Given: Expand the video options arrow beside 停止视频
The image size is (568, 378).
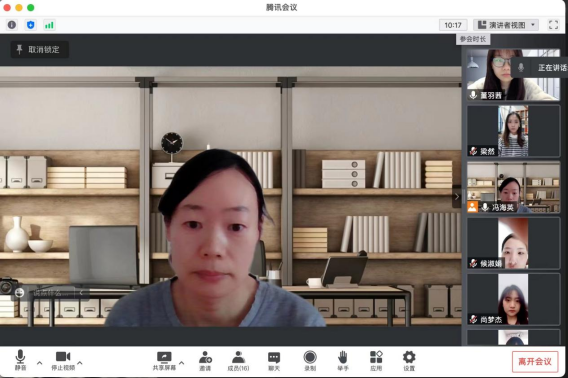Looking at the screenshot, I should (x=80, y=362).
